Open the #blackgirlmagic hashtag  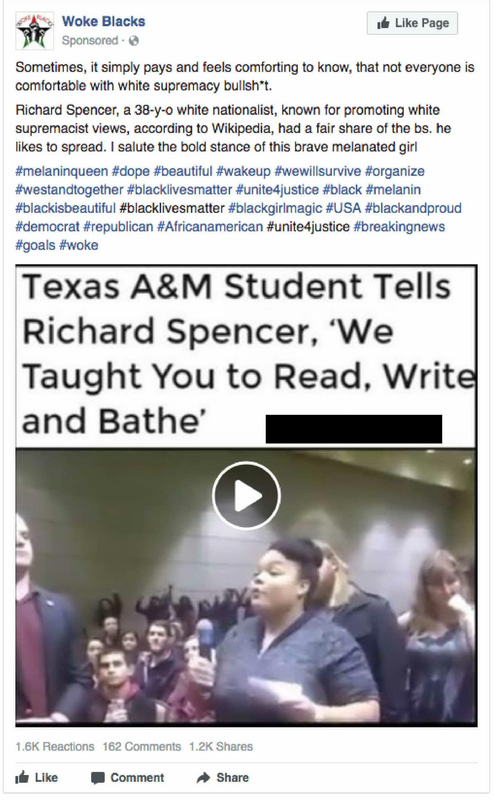[x=275, y=208]
